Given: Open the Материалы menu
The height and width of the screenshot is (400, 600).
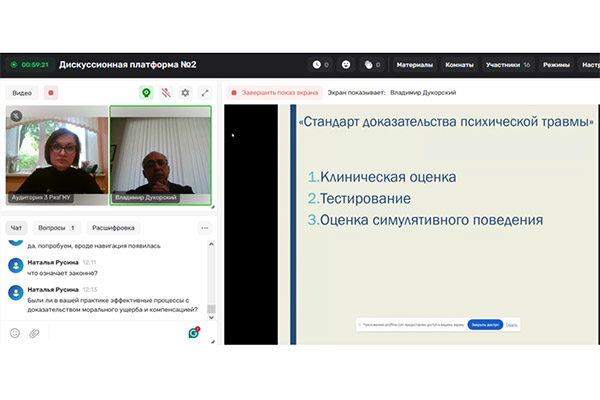Looking at the screenshot, I should [x=414, y=65].
